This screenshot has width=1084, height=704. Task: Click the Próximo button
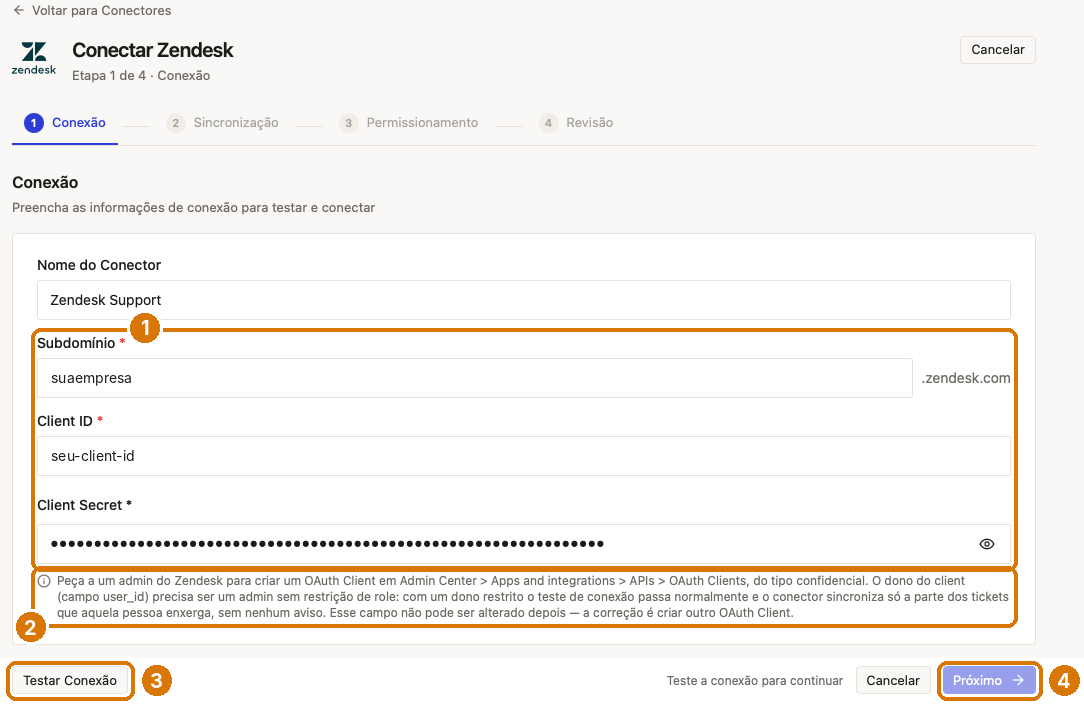click(989, 680)
